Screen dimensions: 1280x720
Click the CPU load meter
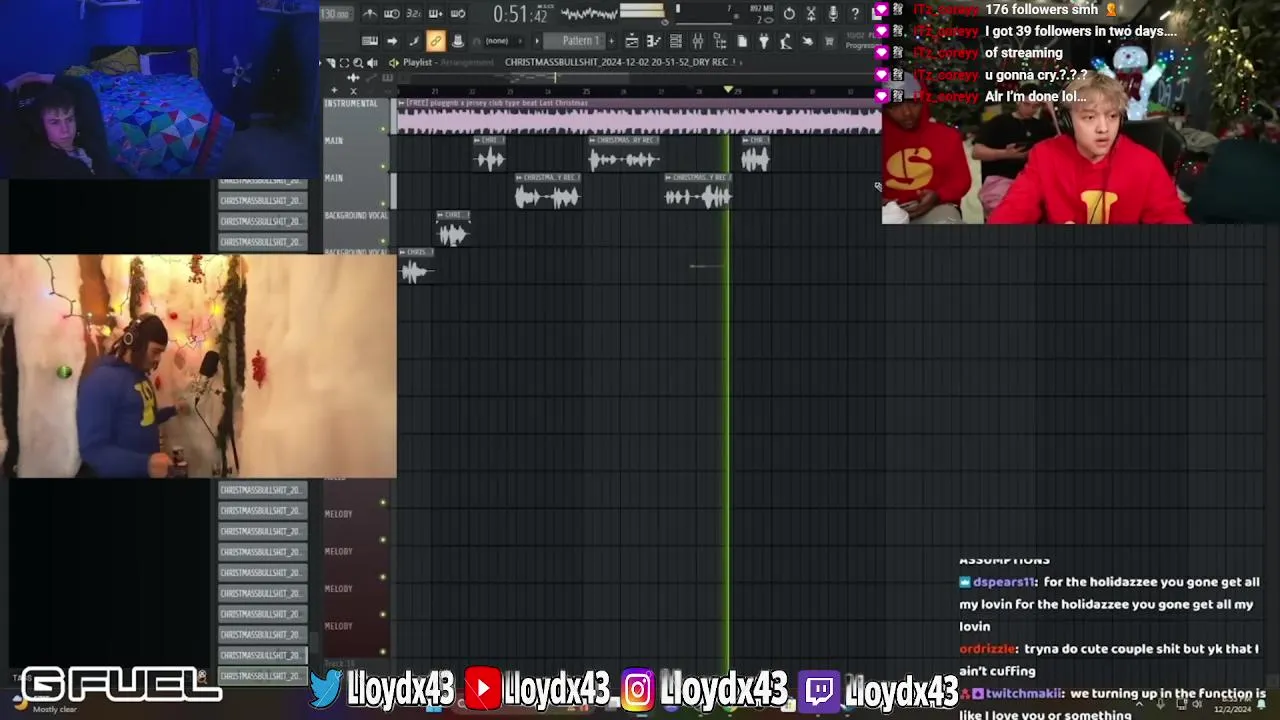click(703, 14)
